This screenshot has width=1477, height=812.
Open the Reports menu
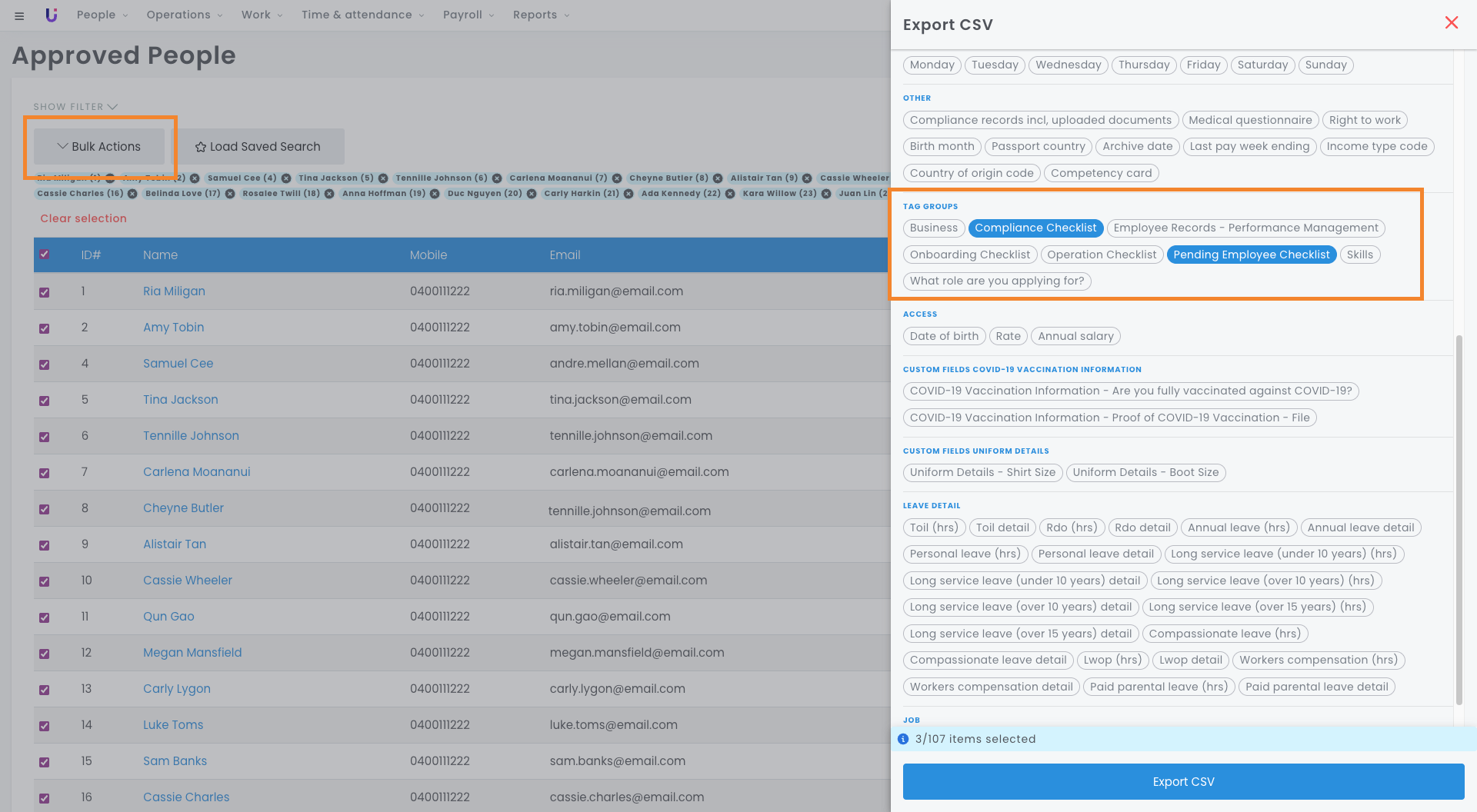(541, 15)
